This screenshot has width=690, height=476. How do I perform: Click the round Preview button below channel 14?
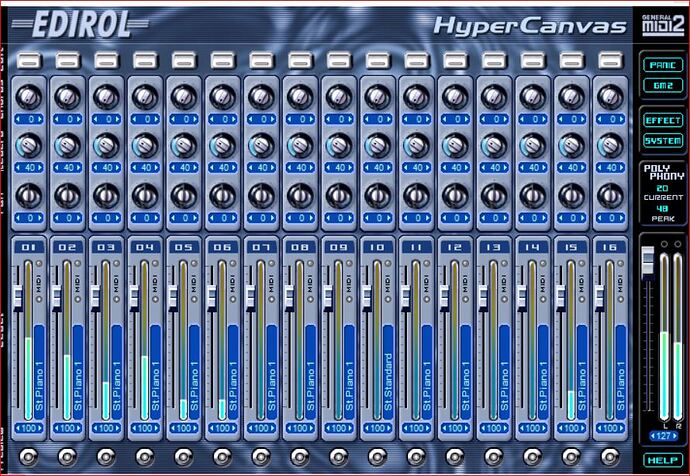(x=532, y=457)
